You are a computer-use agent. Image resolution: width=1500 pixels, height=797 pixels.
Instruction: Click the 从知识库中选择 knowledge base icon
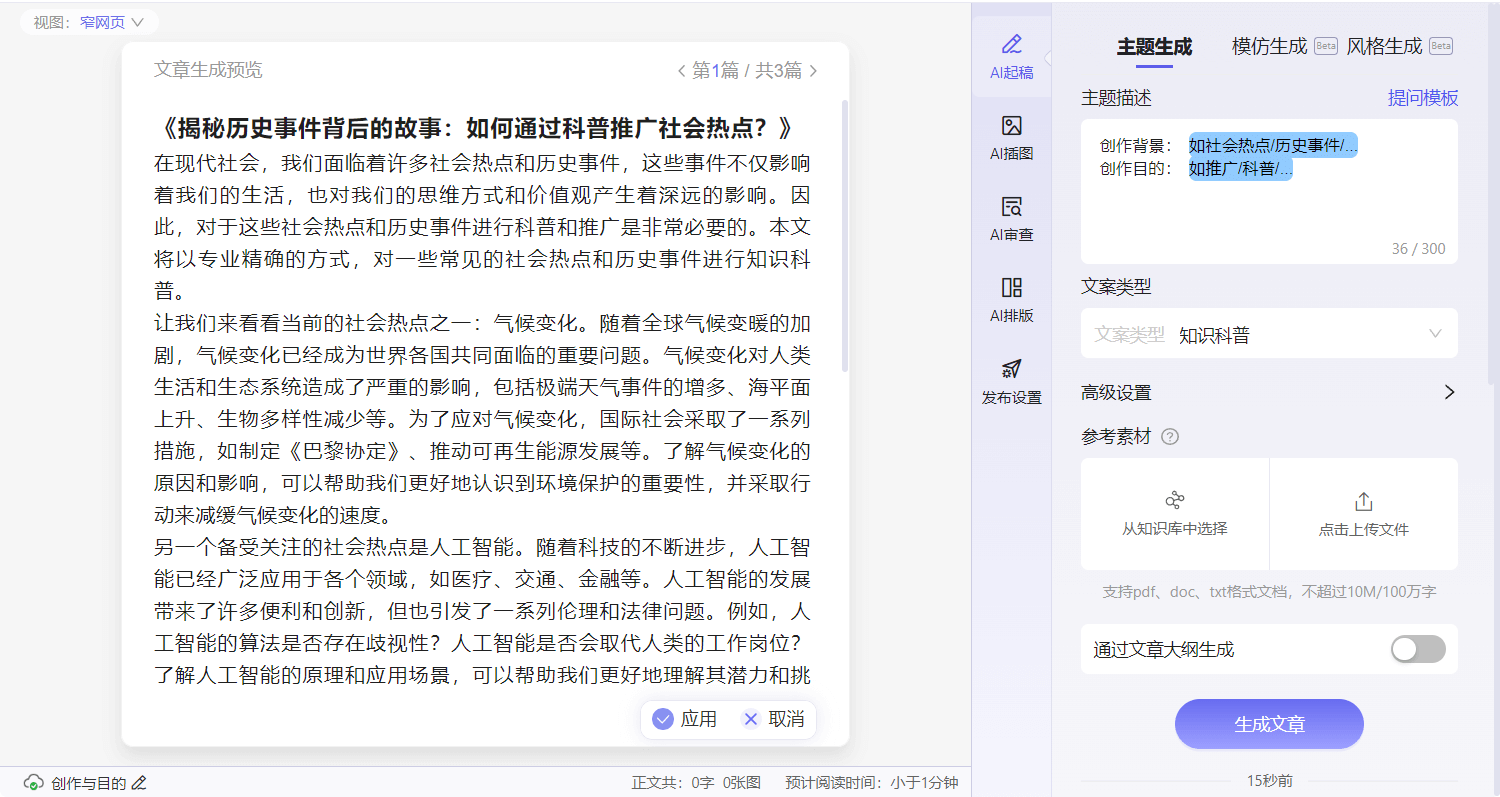click(x=1175, y=500)
